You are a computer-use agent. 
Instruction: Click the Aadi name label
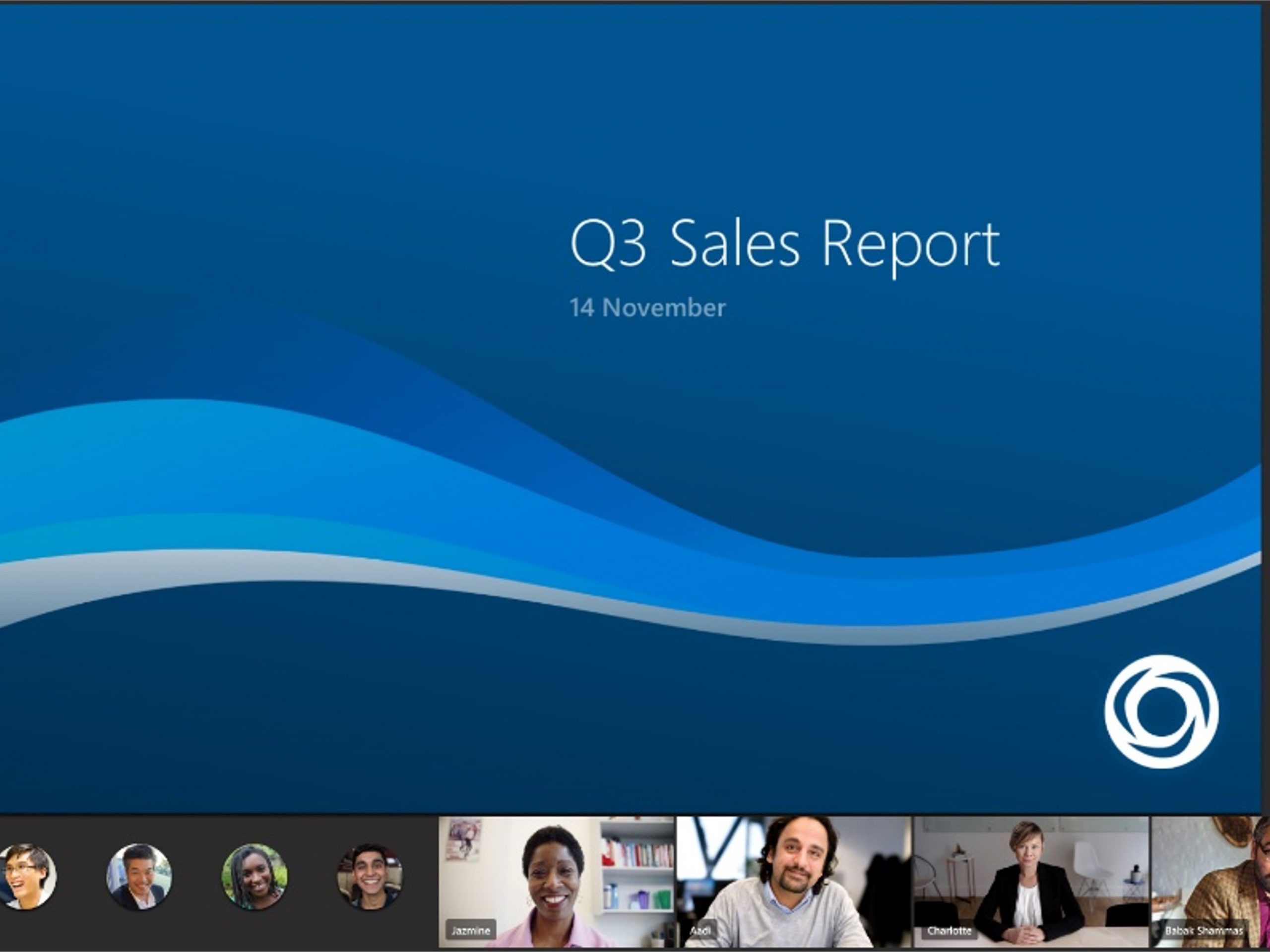700,930
